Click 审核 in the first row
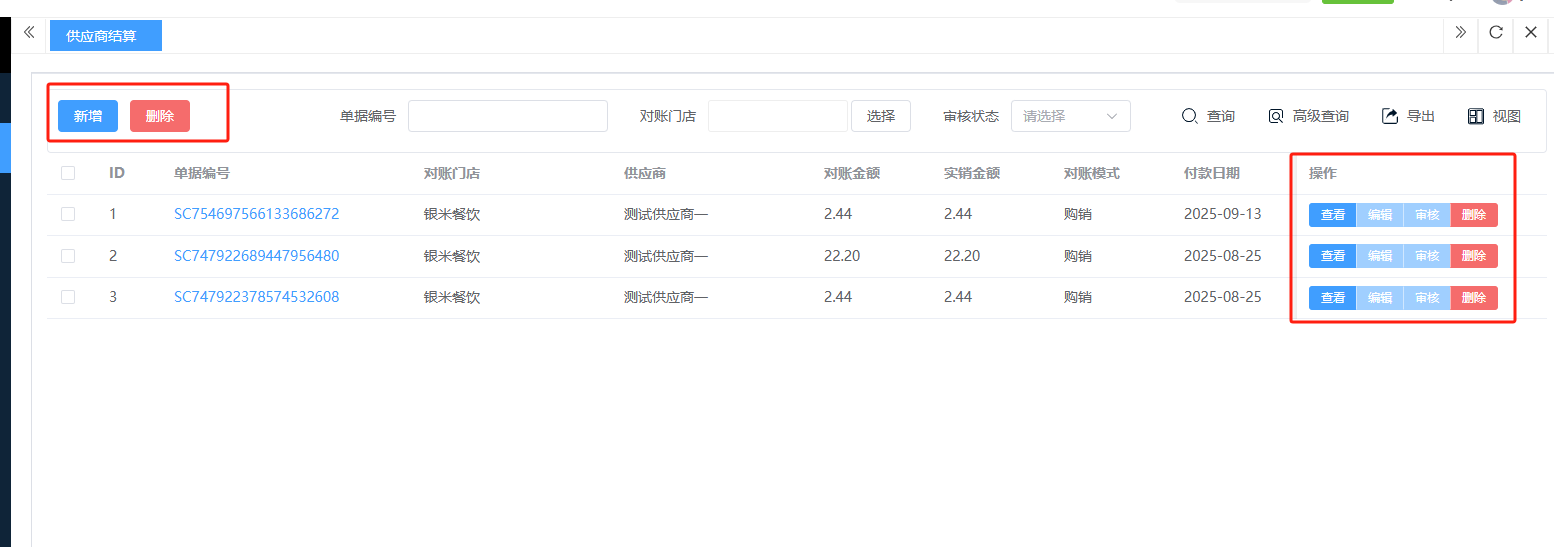This screenshot has height=547, width=1554. [1426, 214]
